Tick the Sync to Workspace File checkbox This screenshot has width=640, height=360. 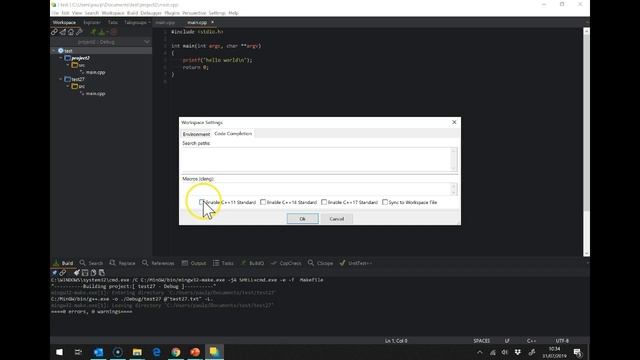click(385, 202)
